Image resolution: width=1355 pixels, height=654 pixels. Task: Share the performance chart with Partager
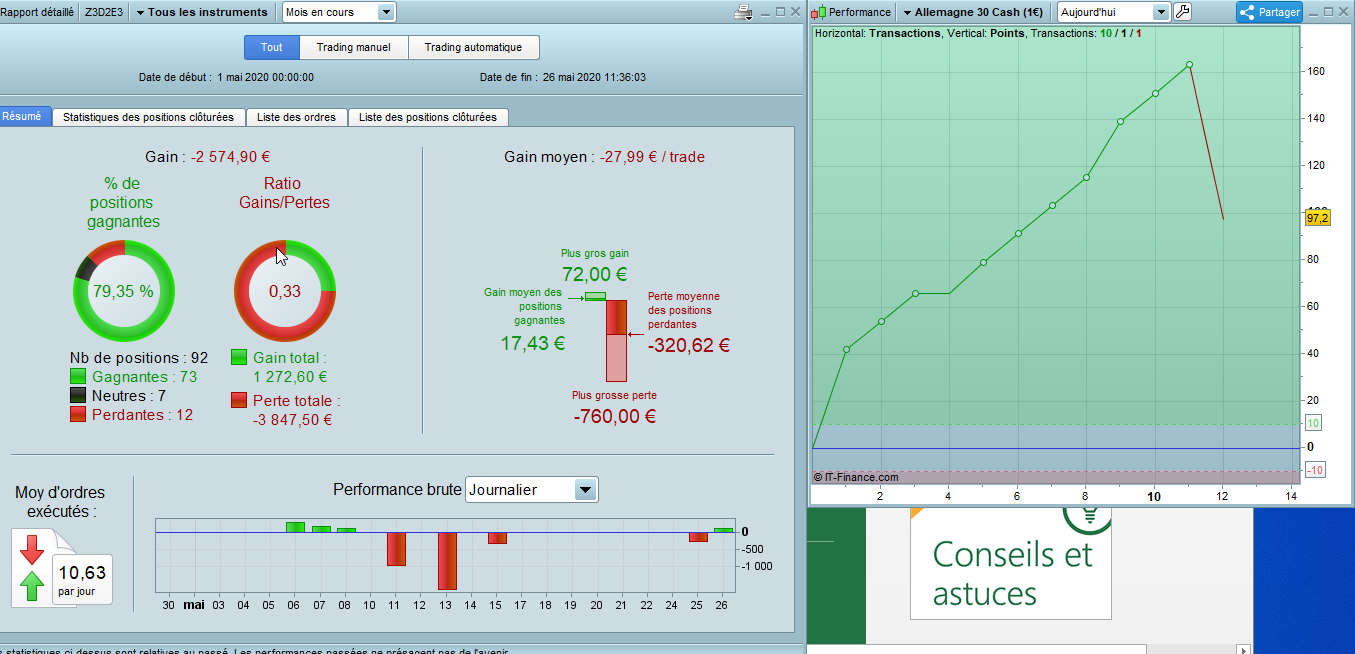click(x=1269, y=12)
